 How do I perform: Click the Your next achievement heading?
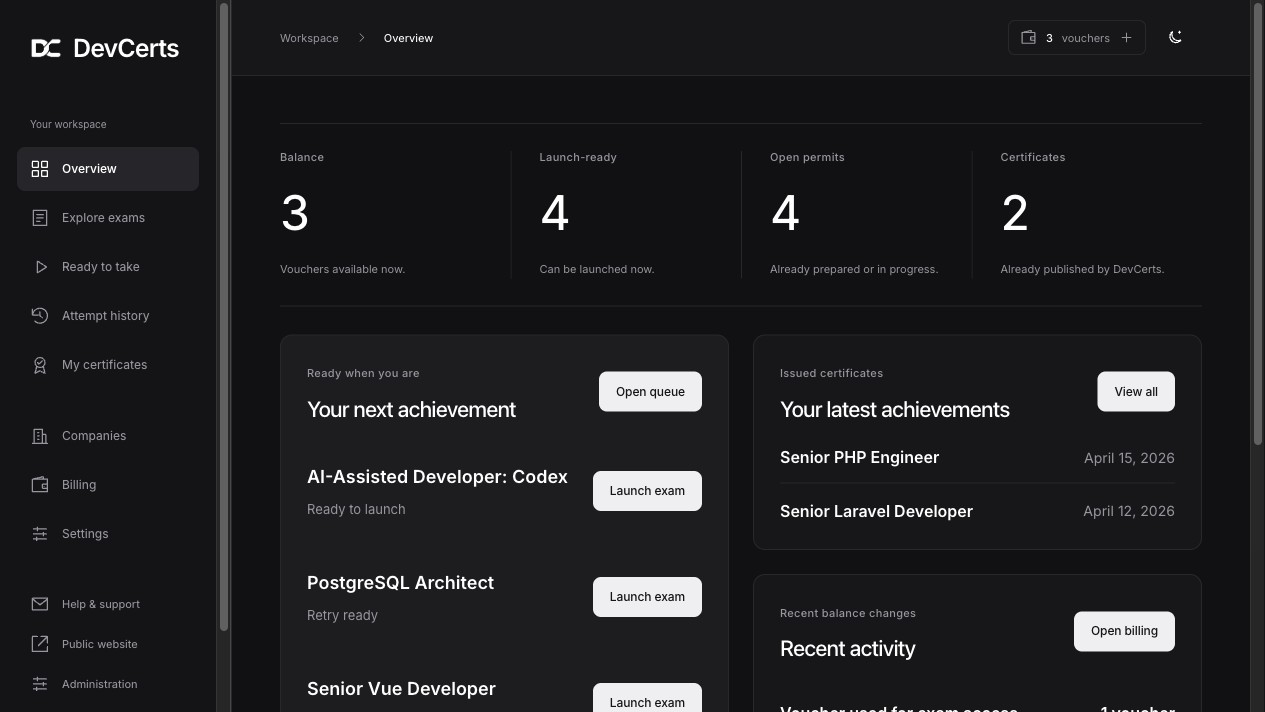click(x=411, y=410)
